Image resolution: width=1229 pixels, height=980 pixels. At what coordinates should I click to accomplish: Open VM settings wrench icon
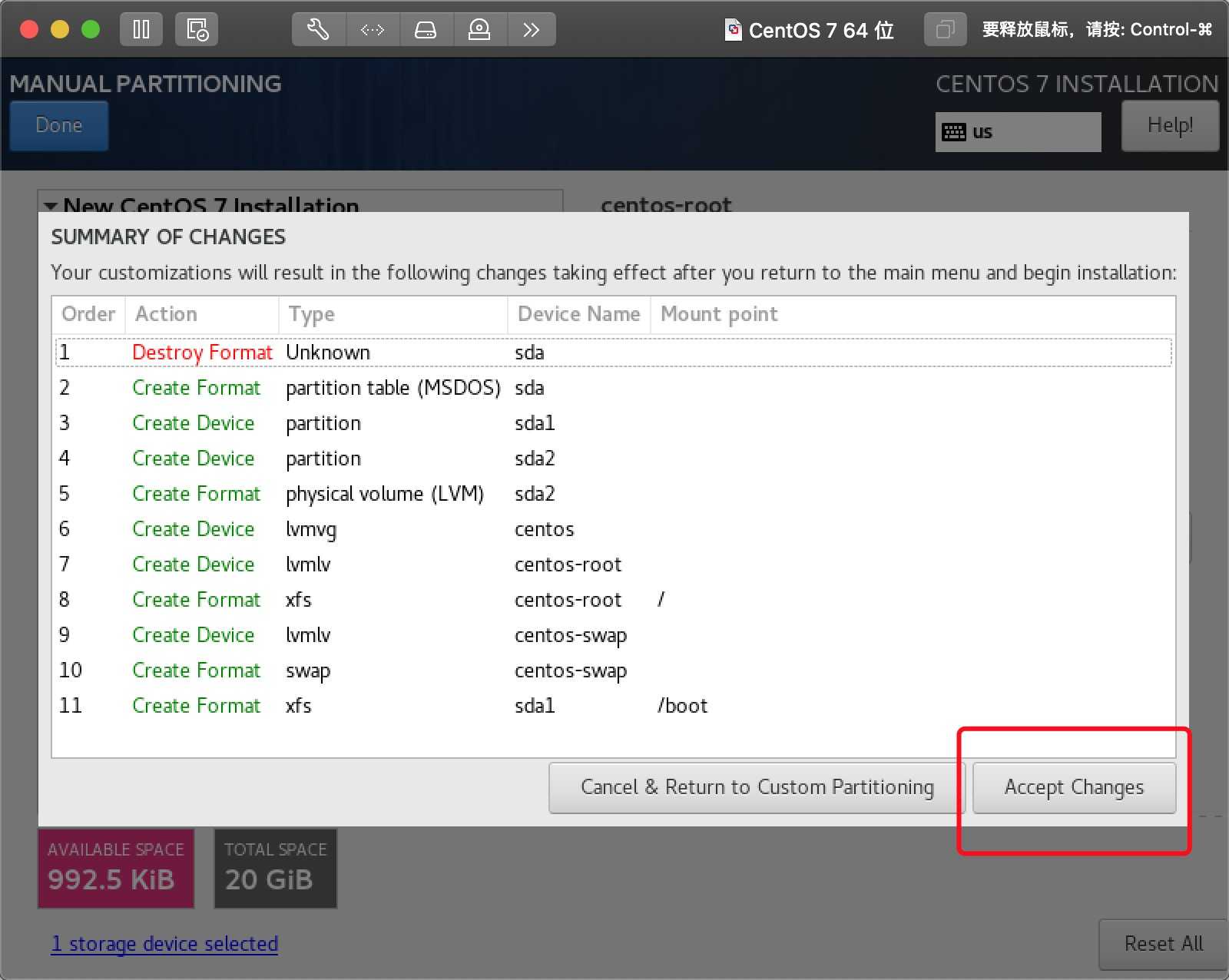tap(319, 30)
